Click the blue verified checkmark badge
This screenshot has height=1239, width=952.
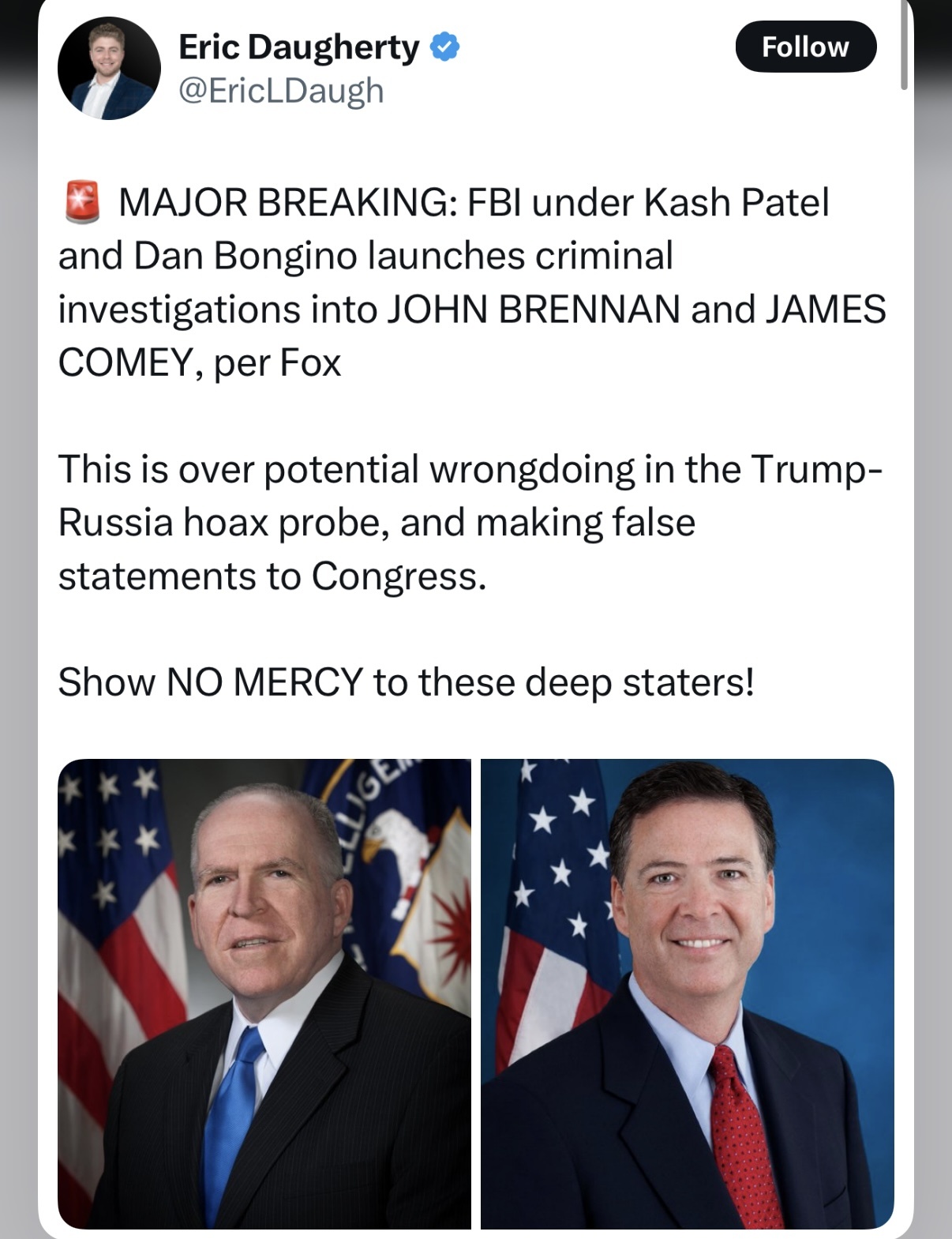[445, 47]
